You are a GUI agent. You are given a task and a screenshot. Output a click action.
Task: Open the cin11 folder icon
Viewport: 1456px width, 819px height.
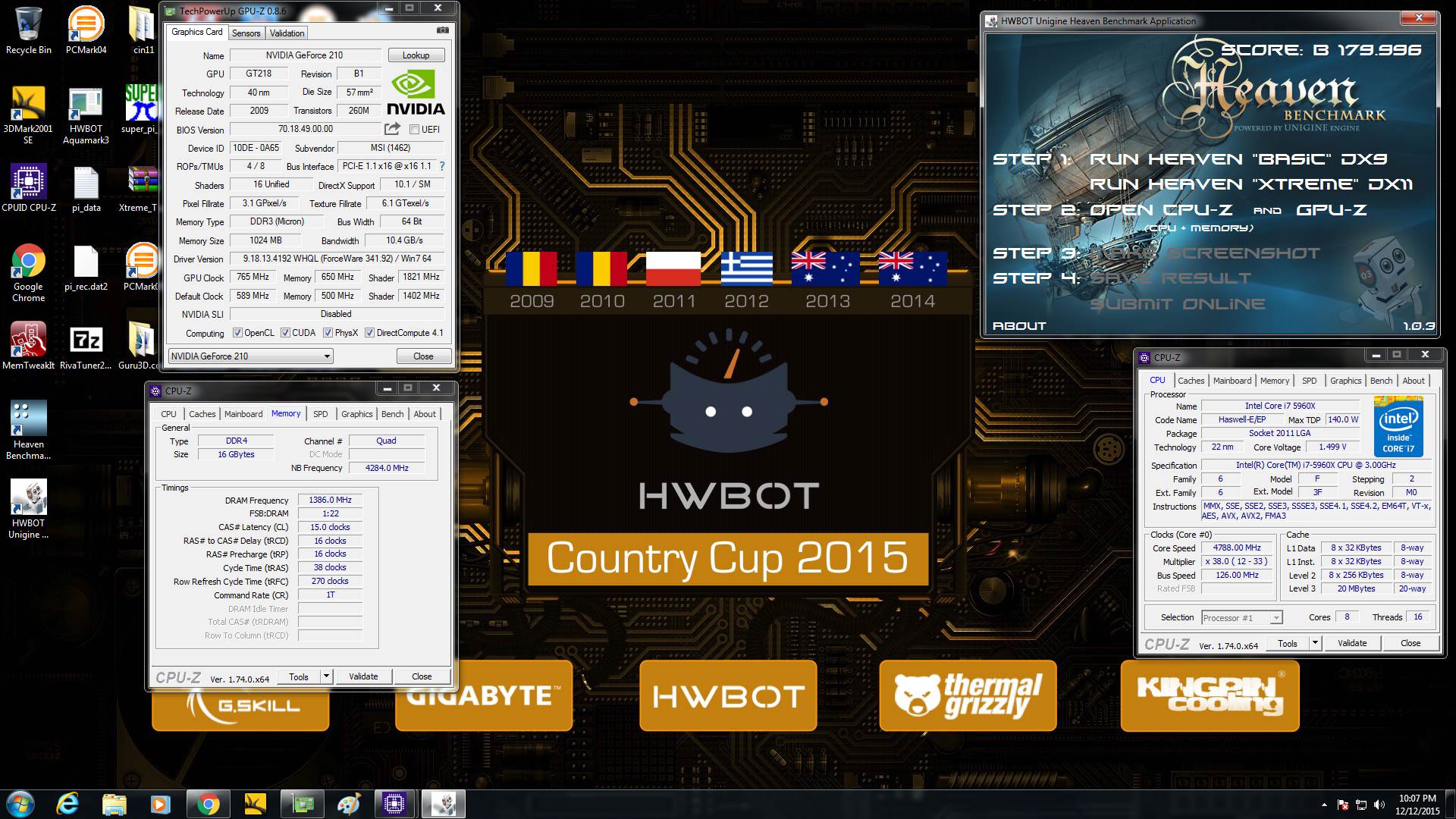[x=143, y=30]
